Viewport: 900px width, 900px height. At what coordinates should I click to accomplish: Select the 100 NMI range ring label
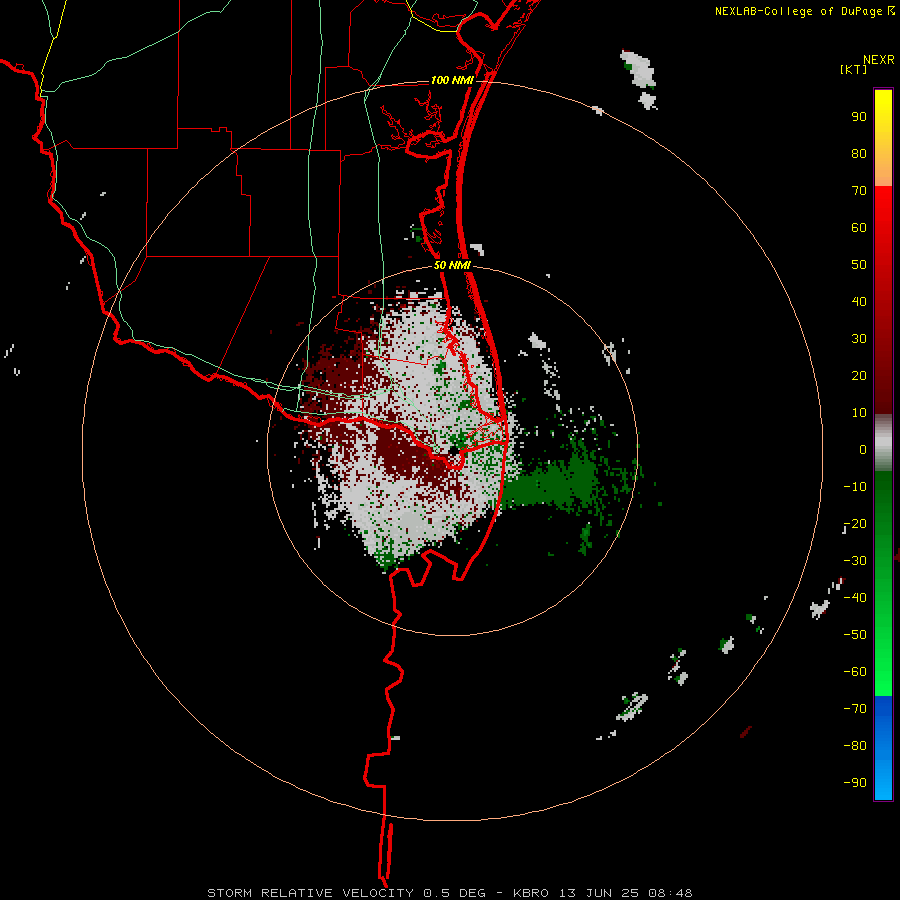[x=452, y=80]
